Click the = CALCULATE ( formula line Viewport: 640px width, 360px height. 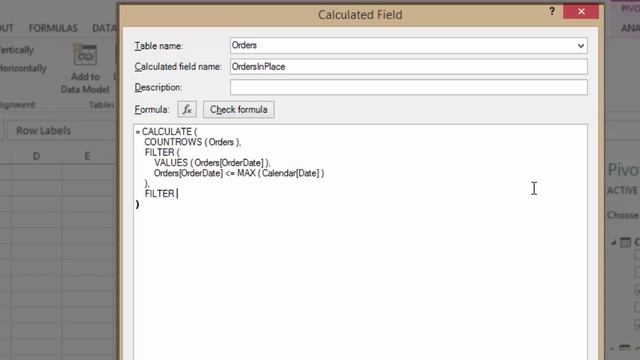166,131
